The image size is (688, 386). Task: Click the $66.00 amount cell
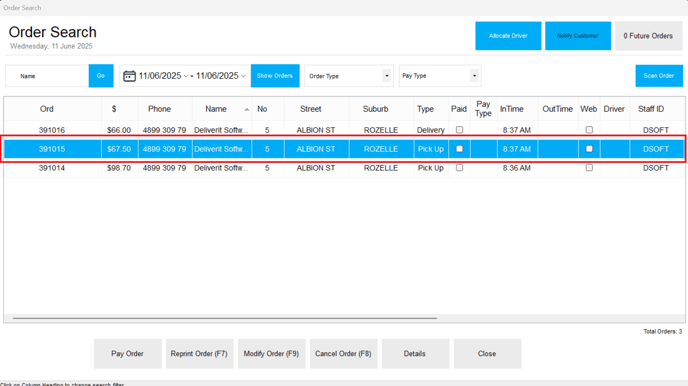click(119, 130)
